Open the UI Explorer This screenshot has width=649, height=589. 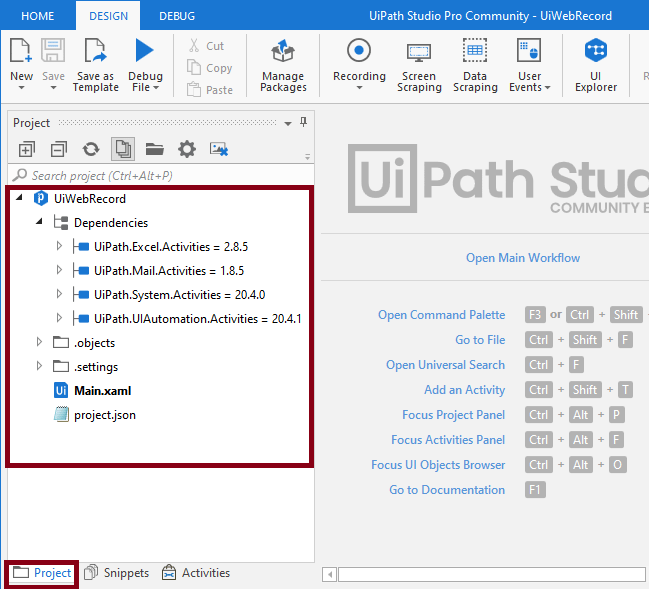596,65
